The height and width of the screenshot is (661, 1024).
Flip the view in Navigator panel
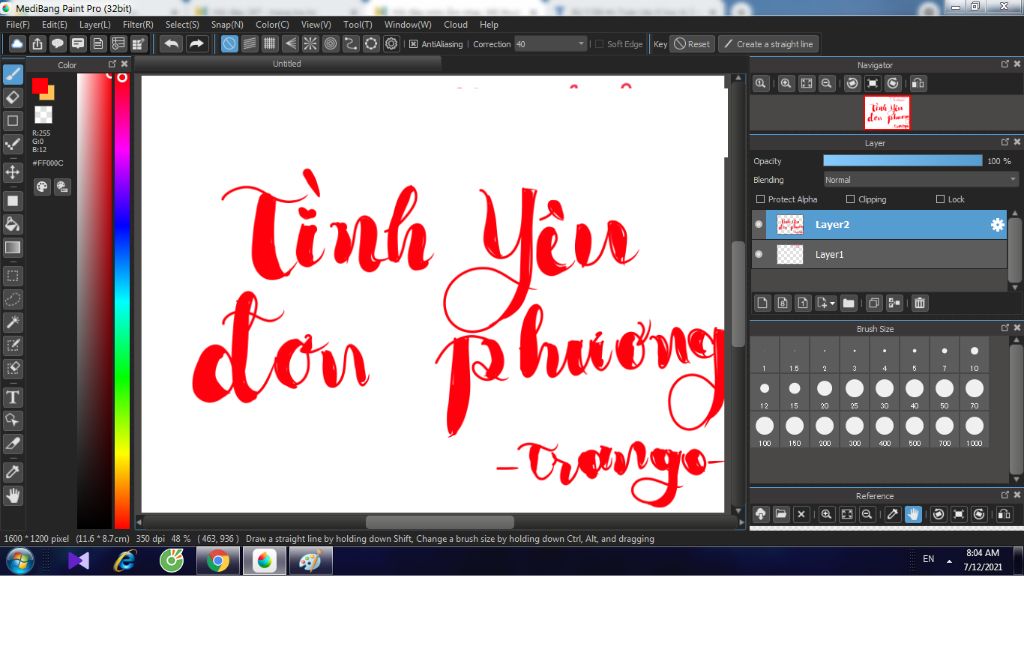(x=918, y=83)
